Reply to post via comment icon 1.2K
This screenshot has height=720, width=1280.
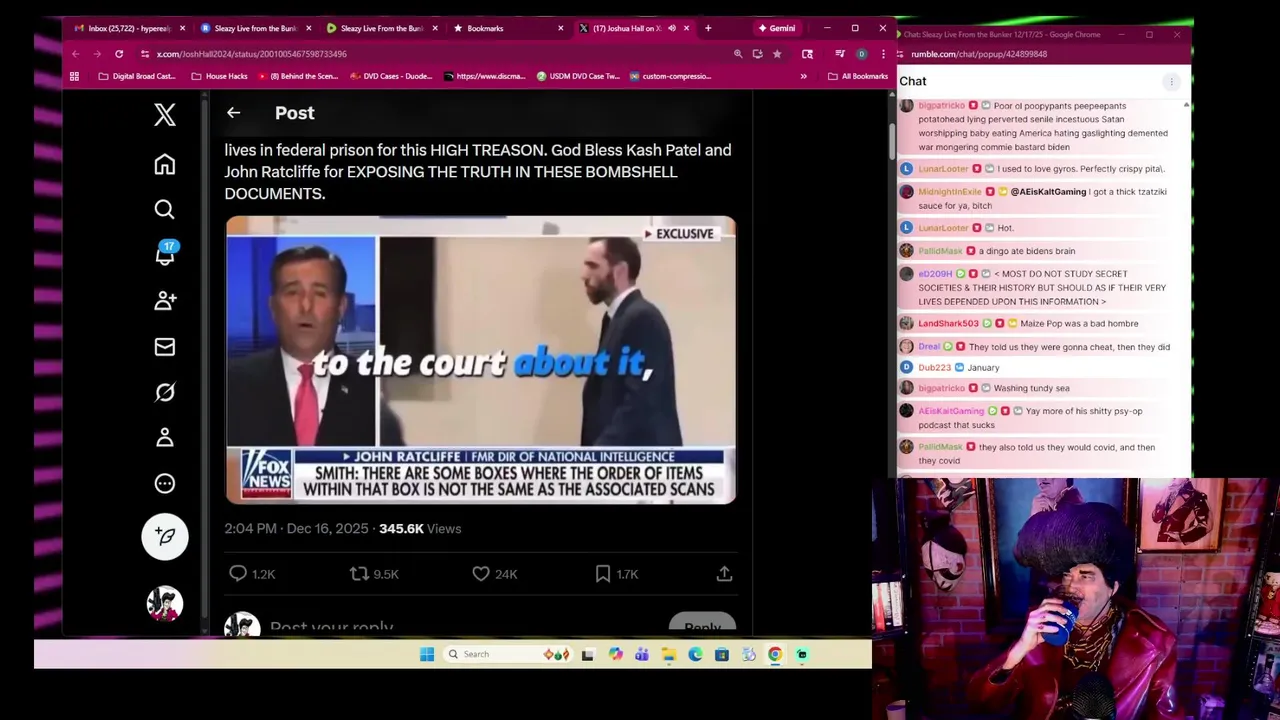[x=251, y=573]
